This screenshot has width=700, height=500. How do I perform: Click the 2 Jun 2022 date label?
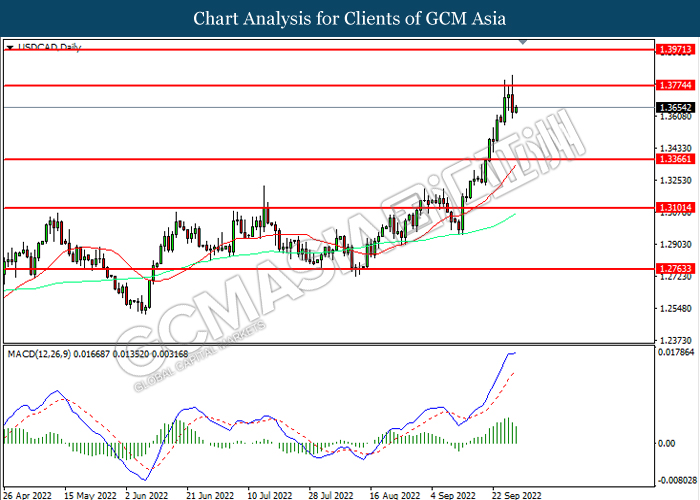coord(147,495)
